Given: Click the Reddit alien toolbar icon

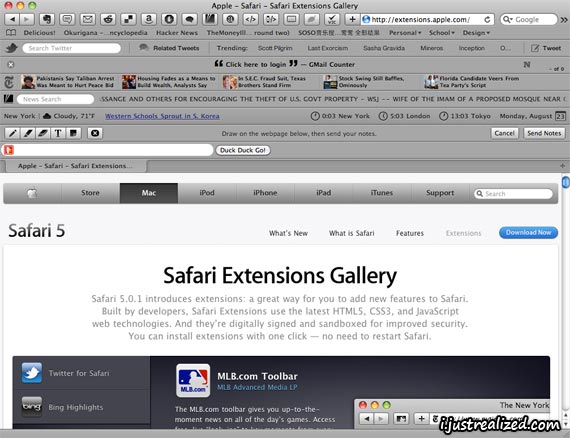Looking at the screenshot, I should click(108, 19).
